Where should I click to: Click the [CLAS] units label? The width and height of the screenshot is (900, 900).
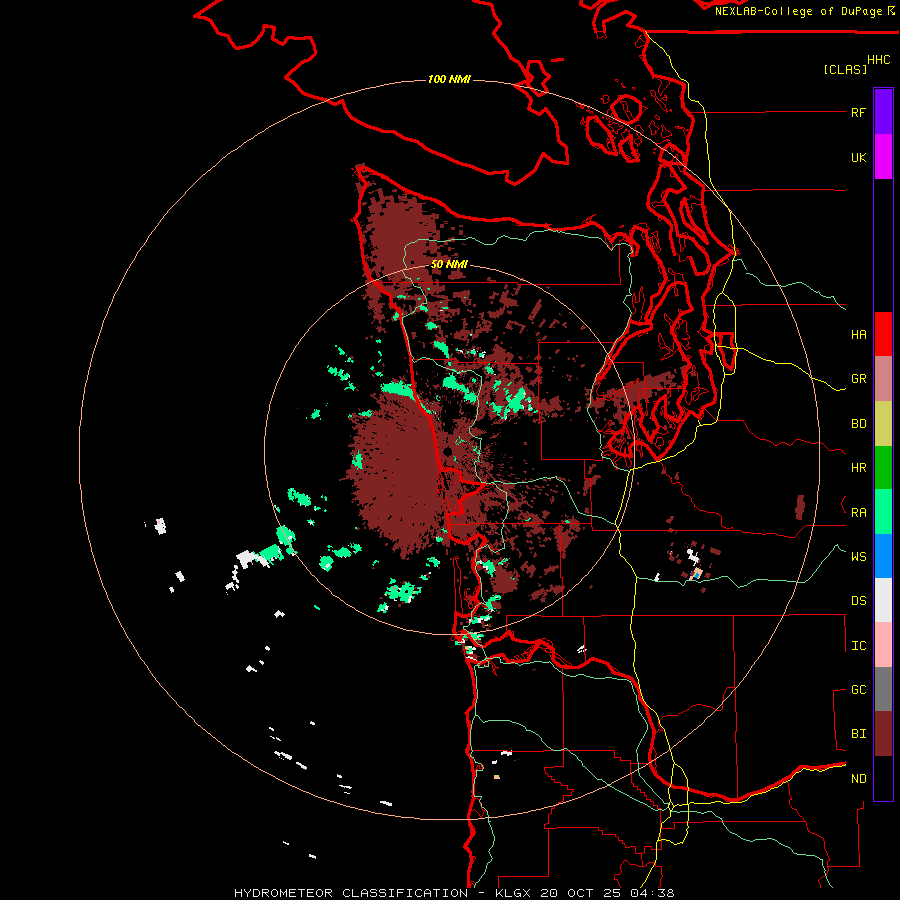[x=845, y=69]
